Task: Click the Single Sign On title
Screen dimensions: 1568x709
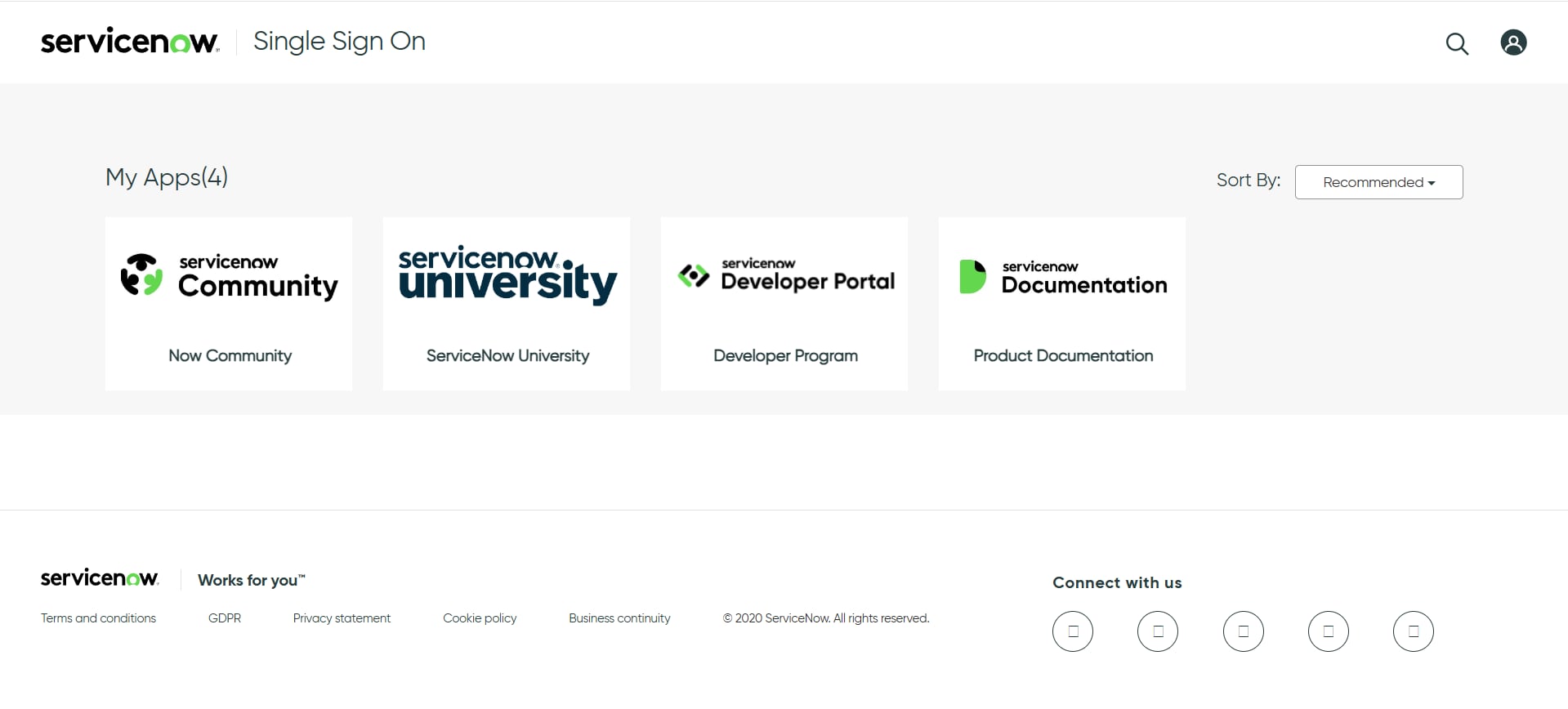Action: pyautogui.click(x=339, y=42)
